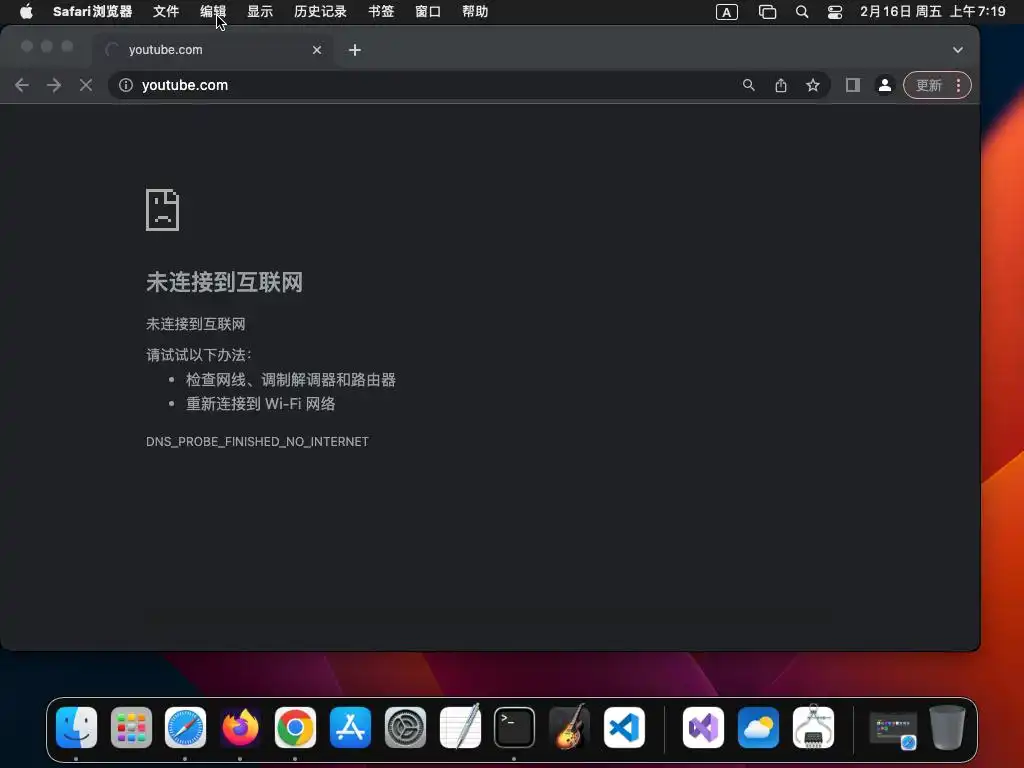Open the 显示 menu
Screen dimensions: 1024x768
click(x=260, y=12)
